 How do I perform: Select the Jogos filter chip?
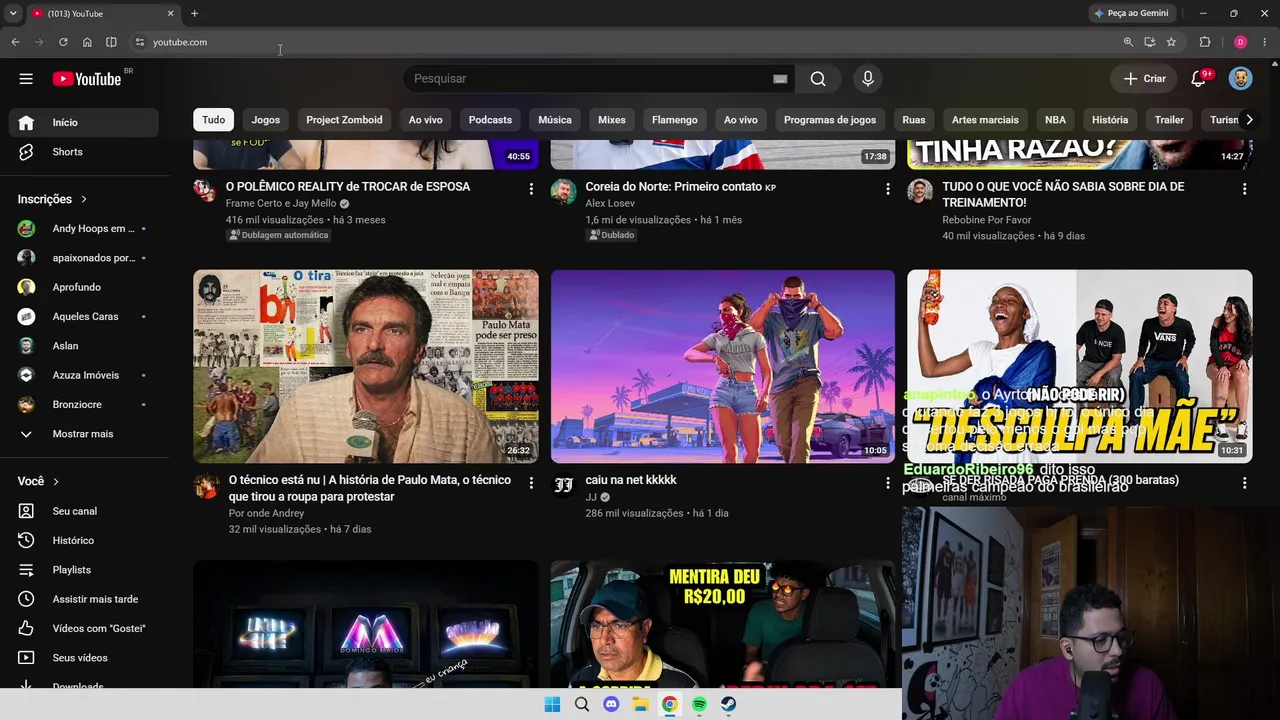click(x=266, y=120)
